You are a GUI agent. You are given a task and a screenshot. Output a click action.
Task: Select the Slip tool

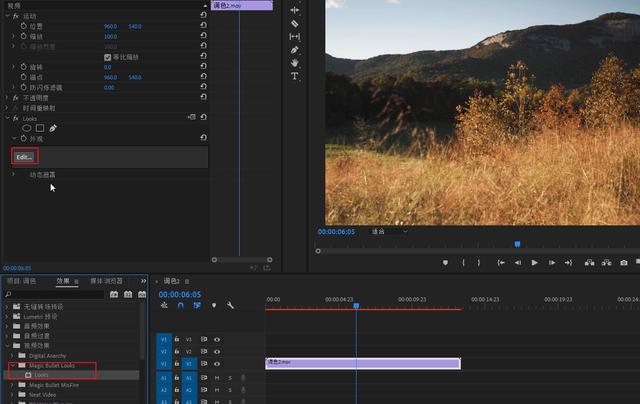pos(295,37)
